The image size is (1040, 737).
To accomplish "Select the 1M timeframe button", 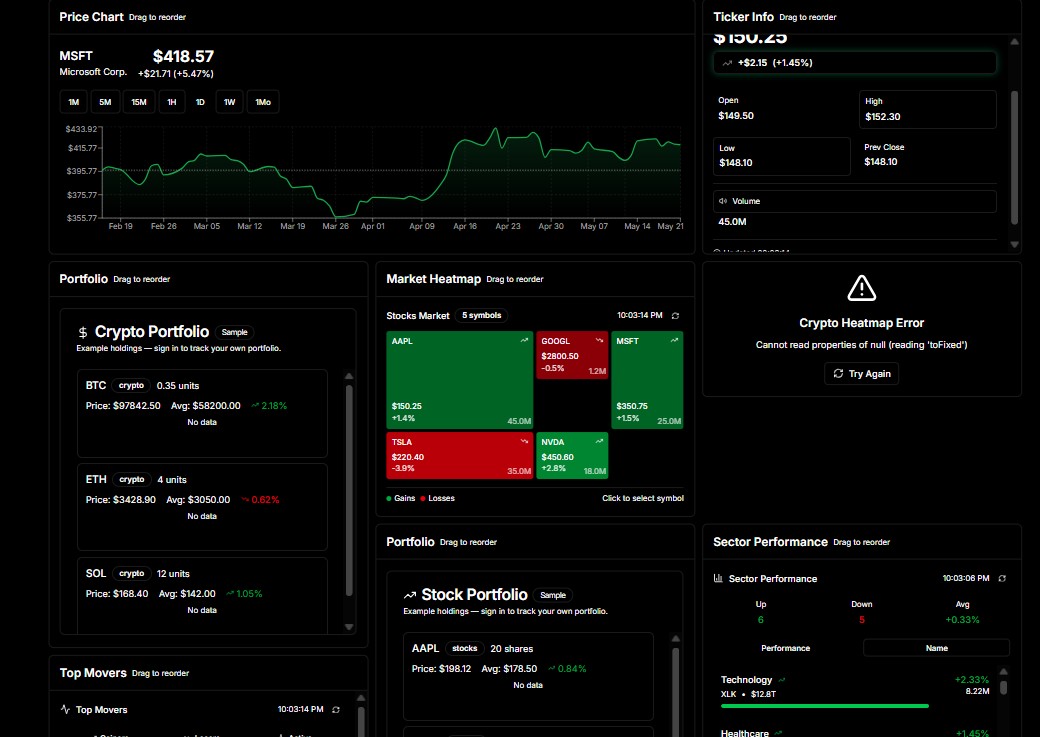I will pos(74,102).
